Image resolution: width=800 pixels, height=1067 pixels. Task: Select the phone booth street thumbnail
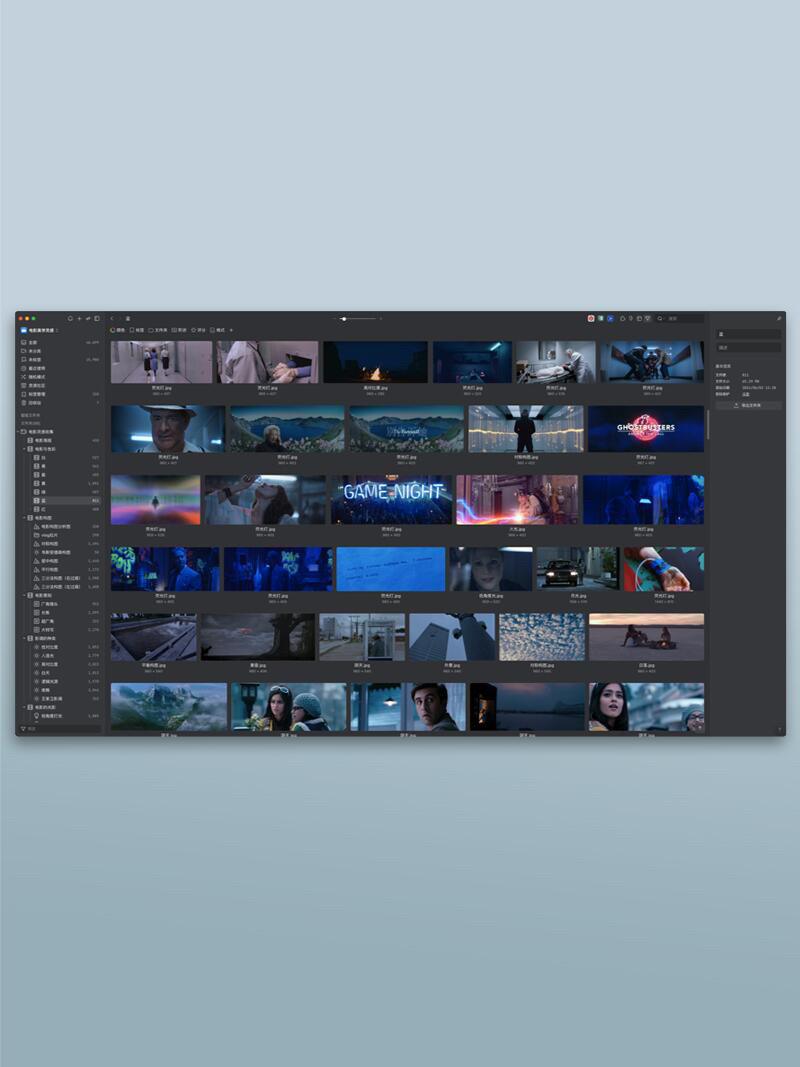tap(362, 637)
